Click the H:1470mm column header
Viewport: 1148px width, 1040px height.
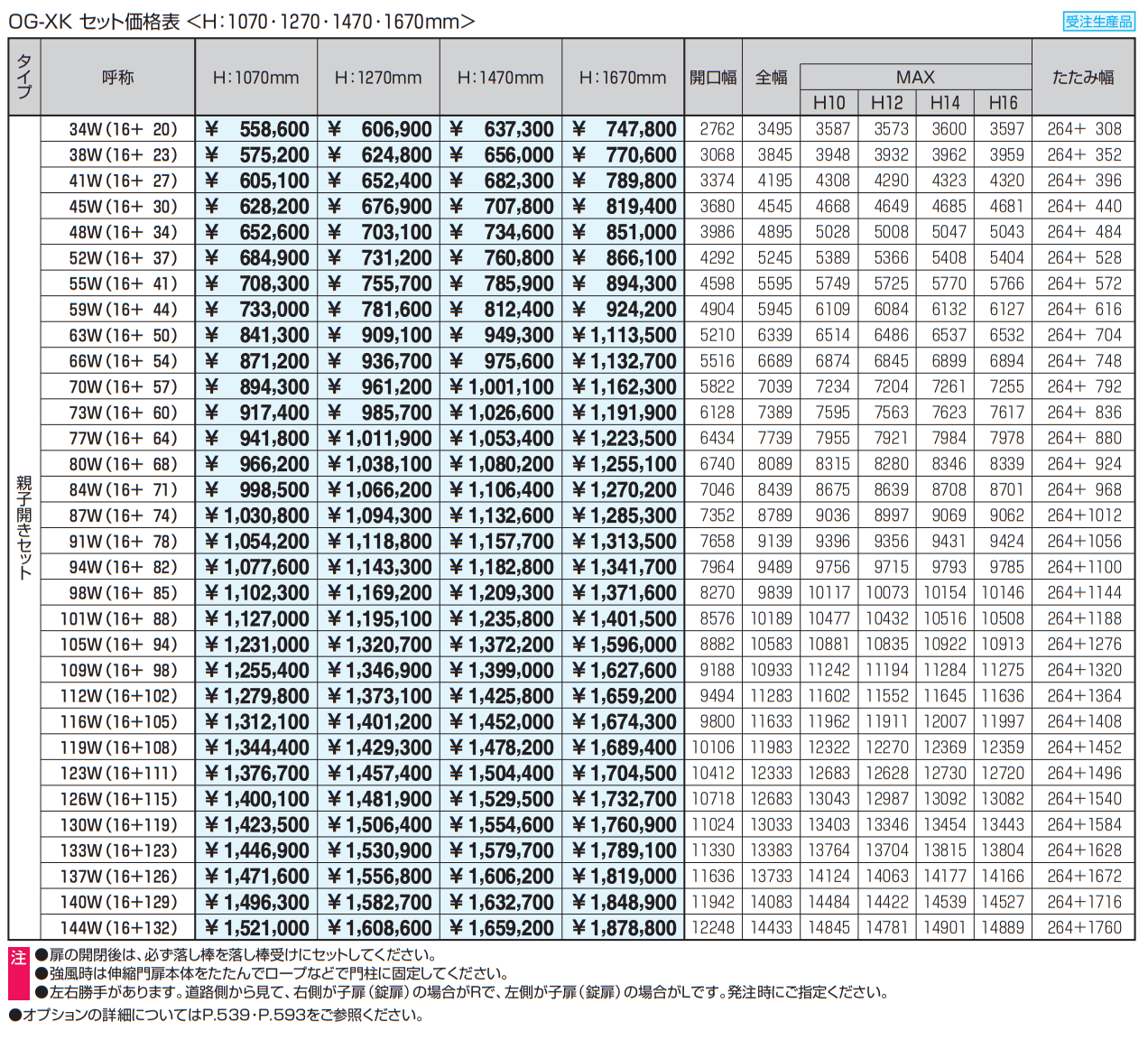pos(500,78)
